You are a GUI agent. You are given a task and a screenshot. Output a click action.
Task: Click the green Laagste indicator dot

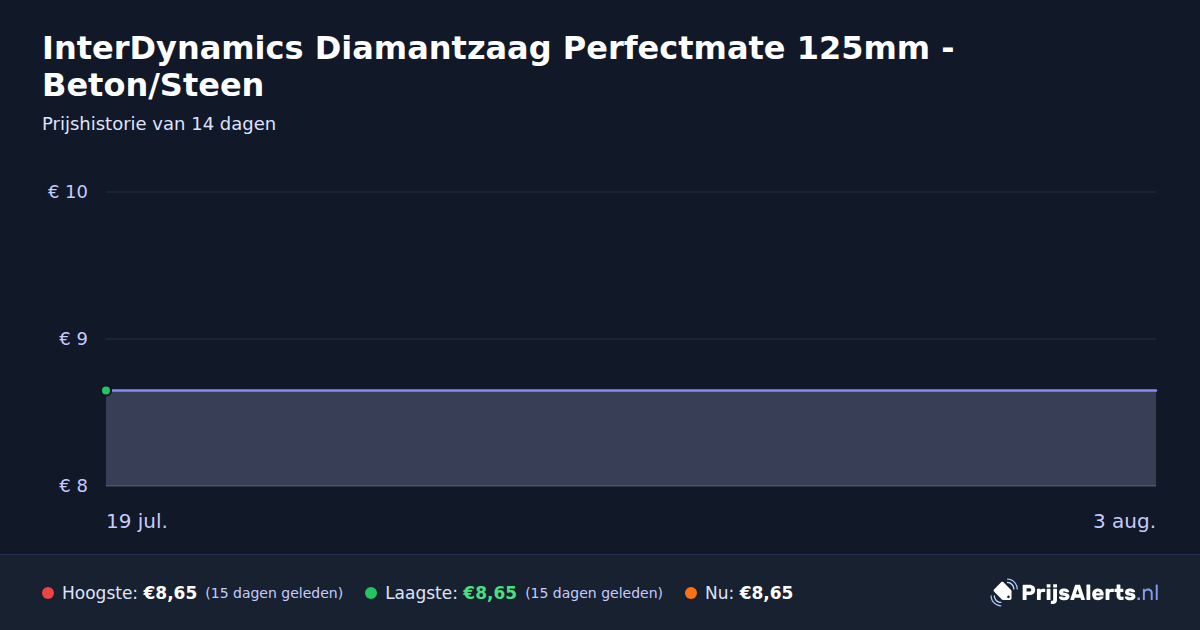(x=371, y=593)
